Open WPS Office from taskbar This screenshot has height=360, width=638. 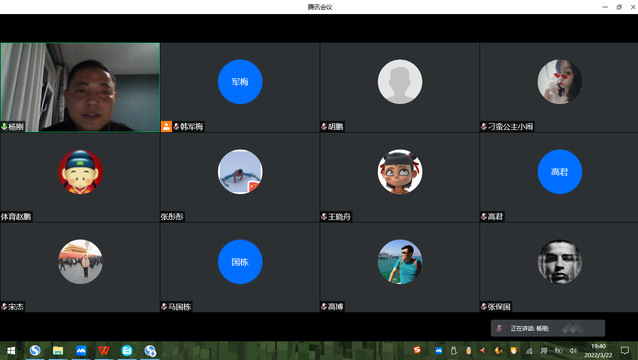pyautogui.click(x=104, y=350)
